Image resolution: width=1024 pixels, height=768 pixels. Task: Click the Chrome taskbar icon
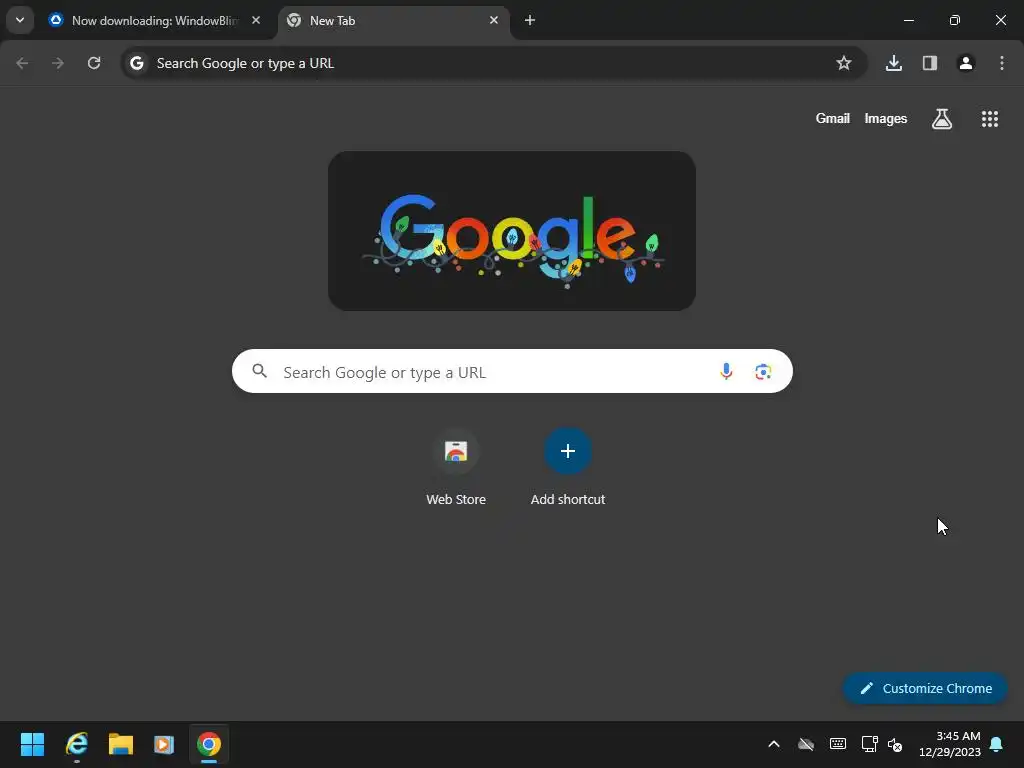click(x=208, y=744)
